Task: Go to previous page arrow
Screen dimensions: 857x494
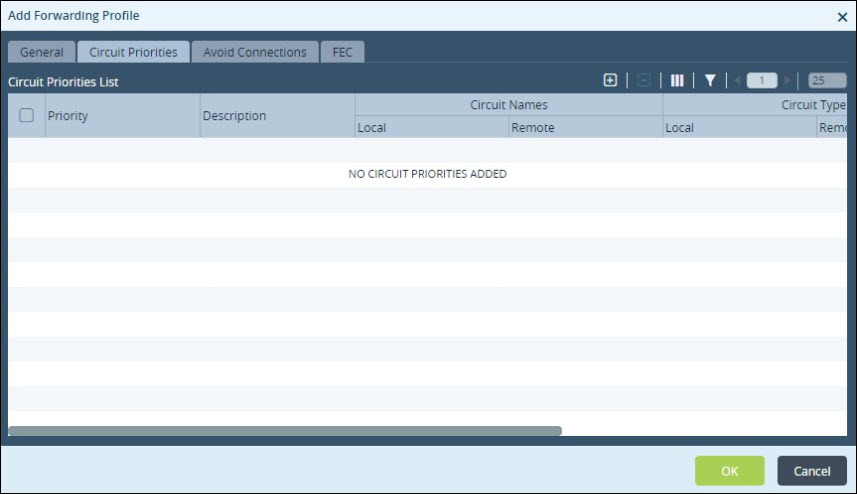Action: [737, 80]
